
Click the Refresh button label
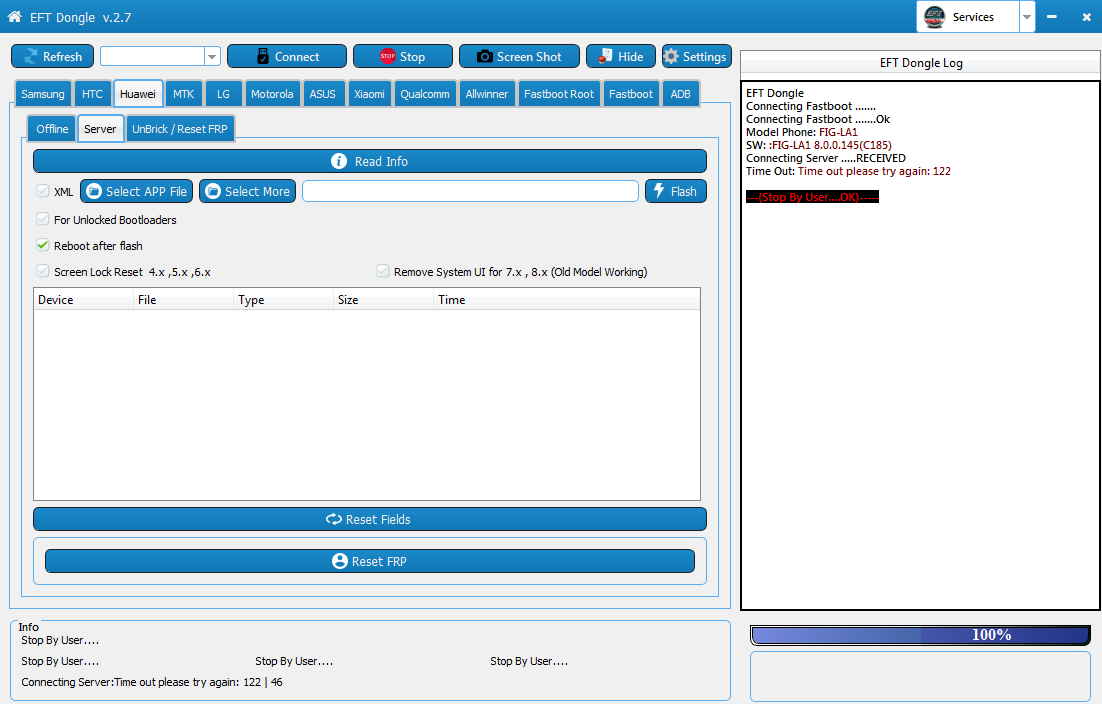[63, 57]
